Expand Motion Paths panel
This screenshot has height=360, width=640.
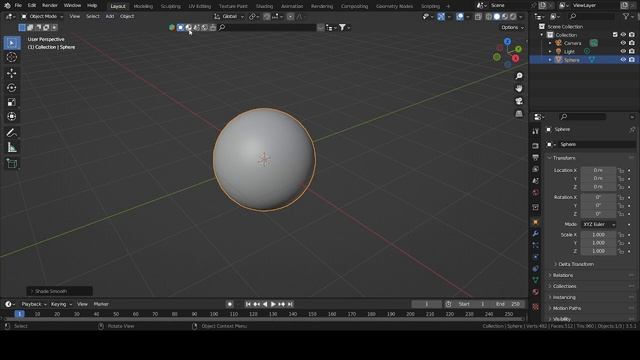pyautogui.click(x=567, y=308)
